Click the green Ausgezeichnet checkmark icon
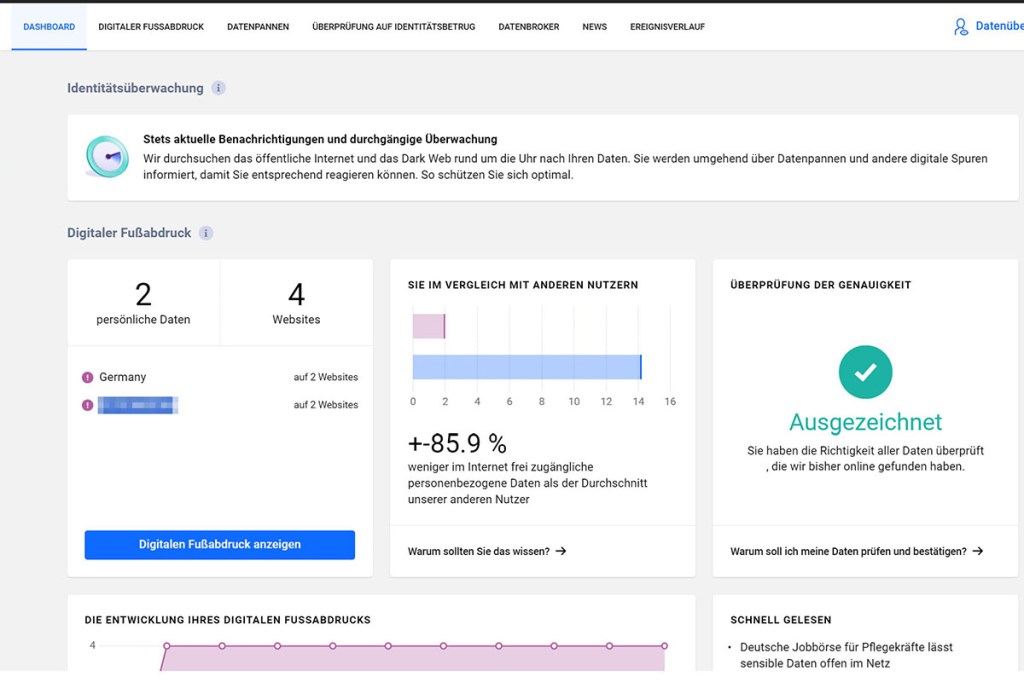This screenshot has height=682, width=1024. tap(865, 372)
